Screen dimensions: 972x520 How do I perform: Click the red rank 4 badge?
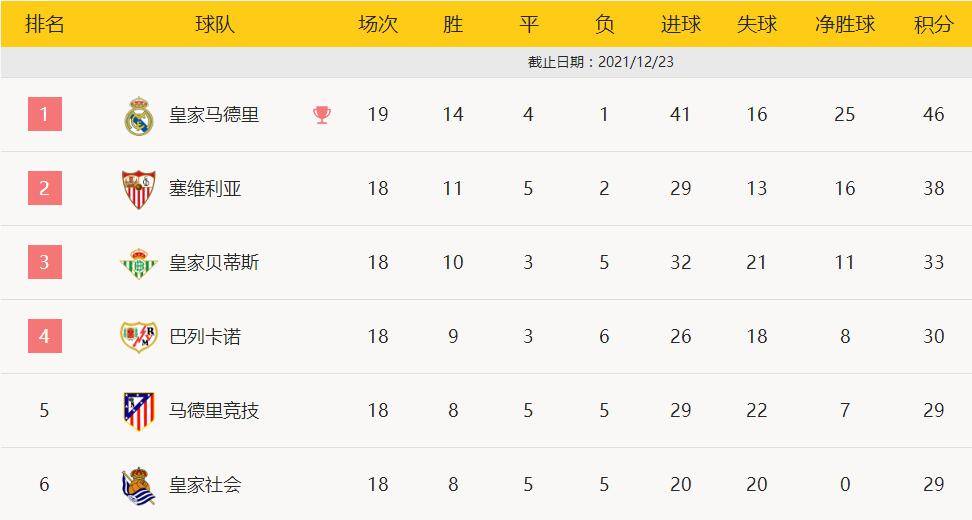(x=45, y=337)
